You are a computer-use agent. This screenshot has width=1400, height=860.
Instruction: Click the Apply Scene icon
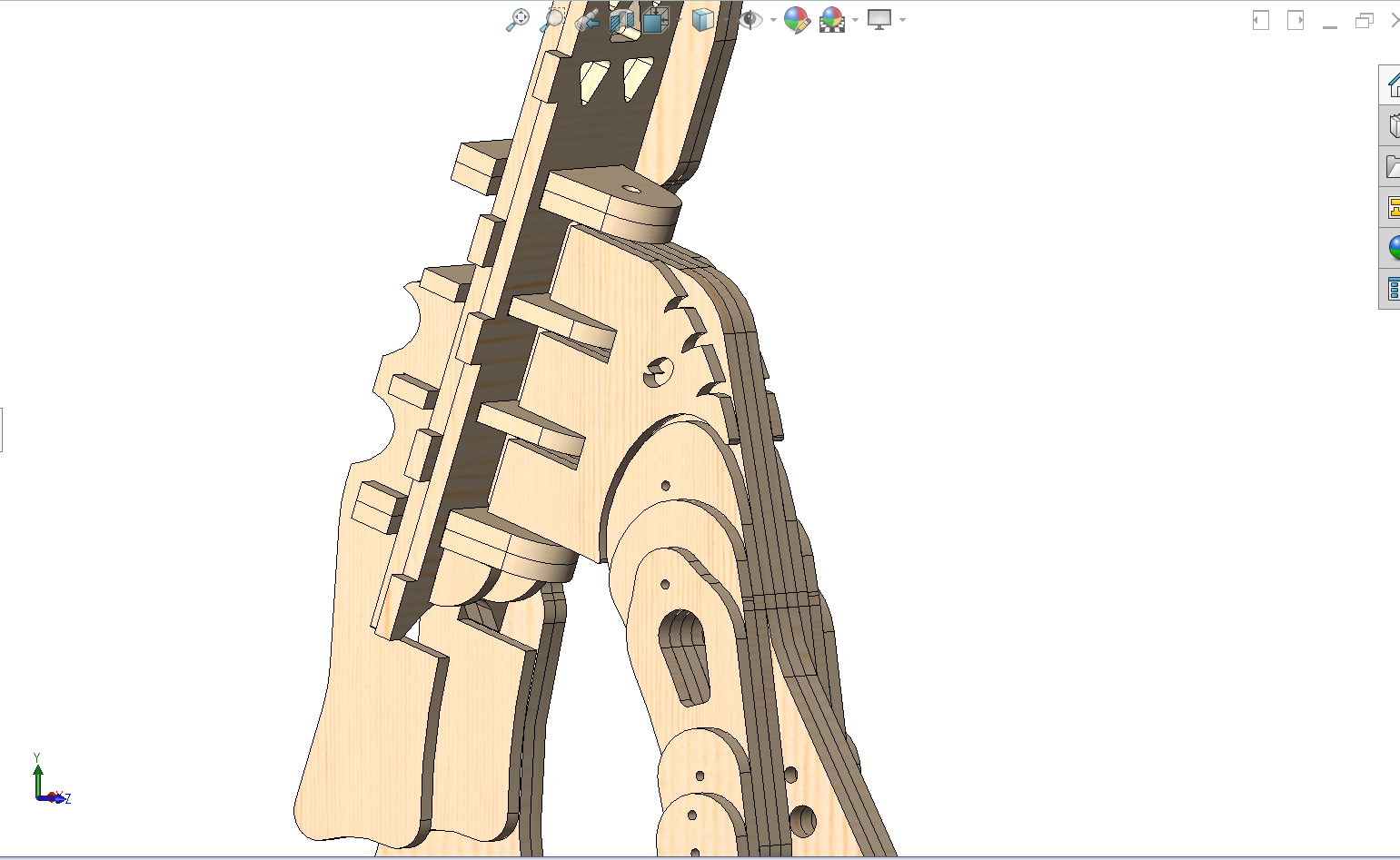tap(831, 20)
